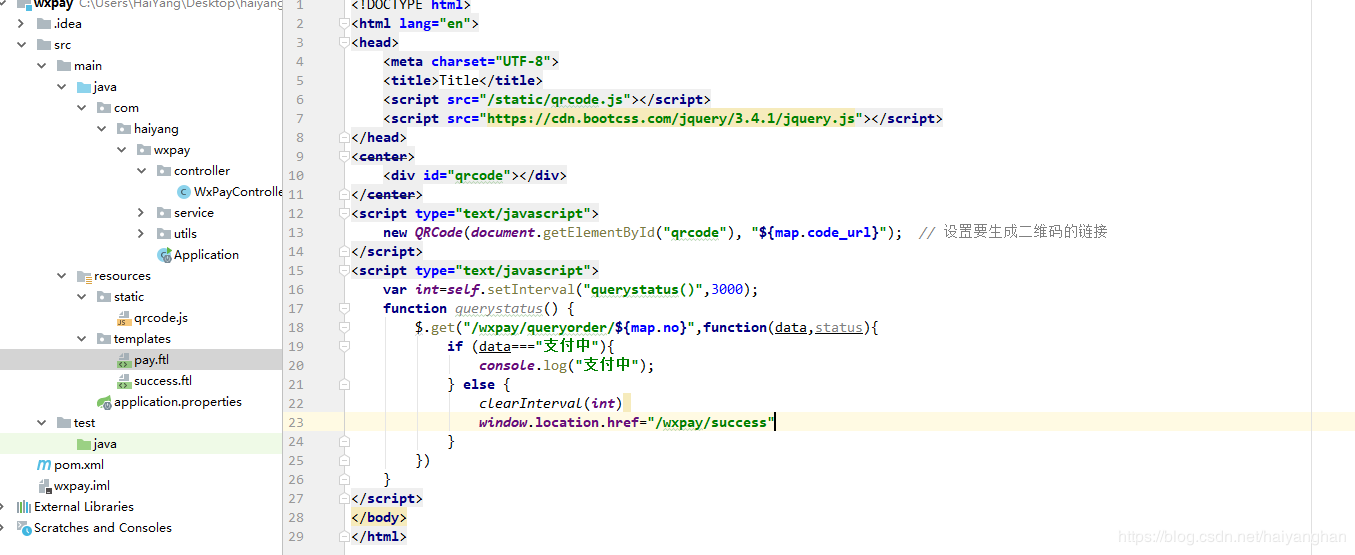Click the pay.ftl template file icon
Image resolution: width=1355 pixels, height=555 pixels.
(123, 360)
